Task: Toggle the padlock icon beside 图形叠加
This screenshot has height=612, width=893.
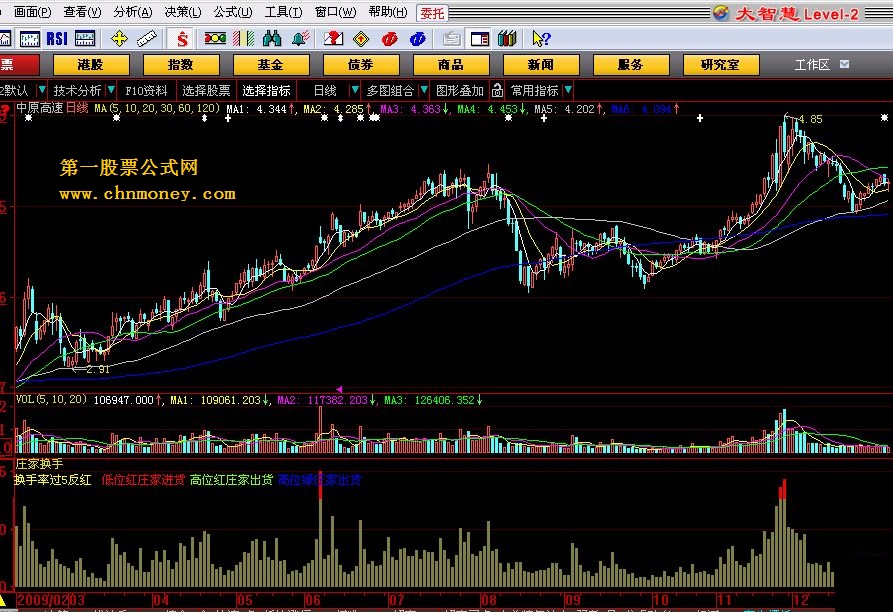Action: click(497, 90)
